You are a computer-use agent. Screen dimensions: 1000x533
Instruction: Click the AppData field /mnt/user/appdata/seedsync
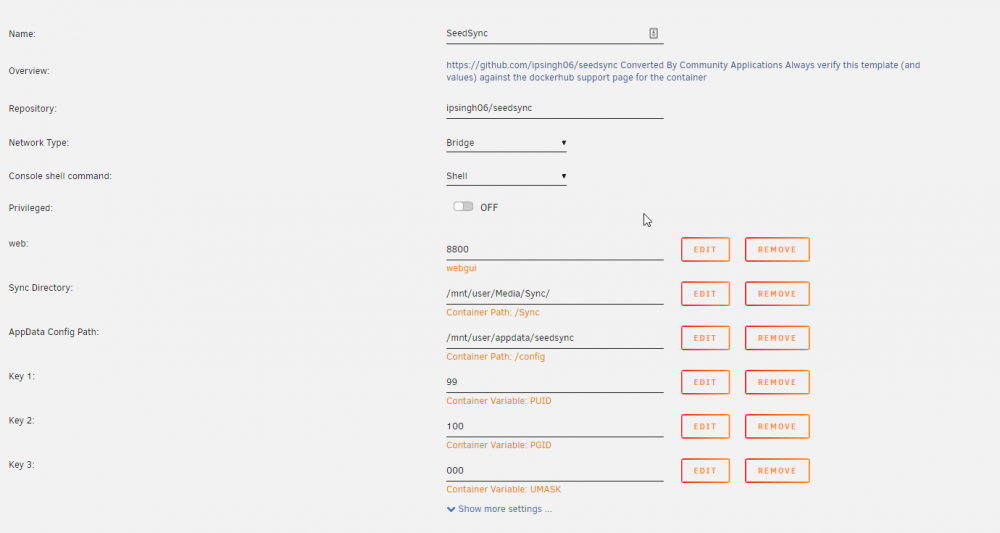(555, 338)
